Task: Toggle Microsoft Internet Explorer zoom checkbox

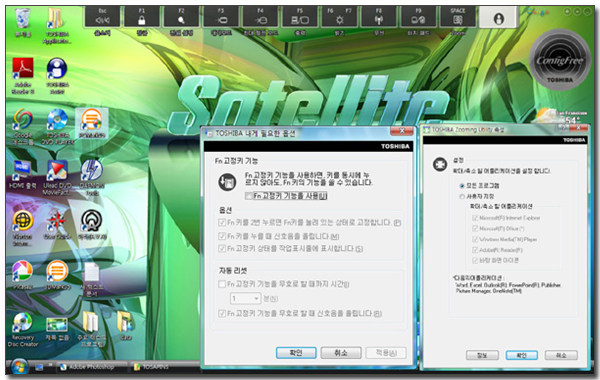Action: pos(475,218)
